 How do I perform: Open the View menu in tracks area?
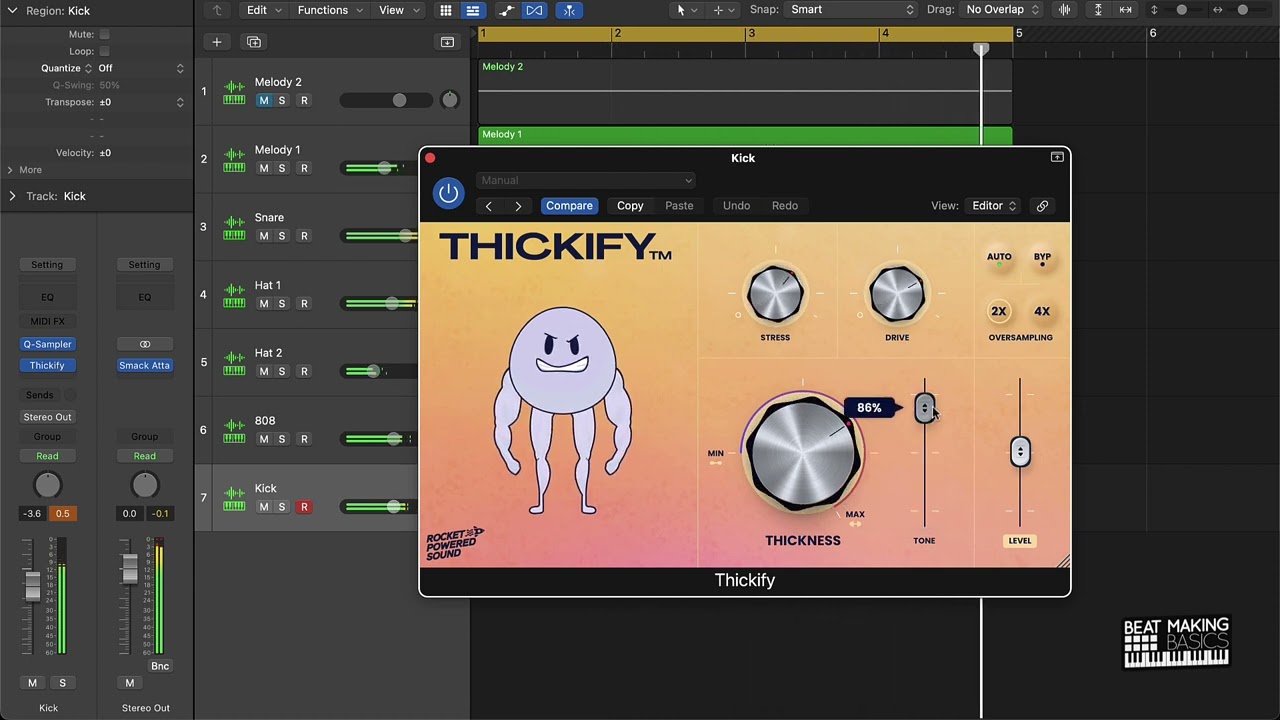click(398, 10)
